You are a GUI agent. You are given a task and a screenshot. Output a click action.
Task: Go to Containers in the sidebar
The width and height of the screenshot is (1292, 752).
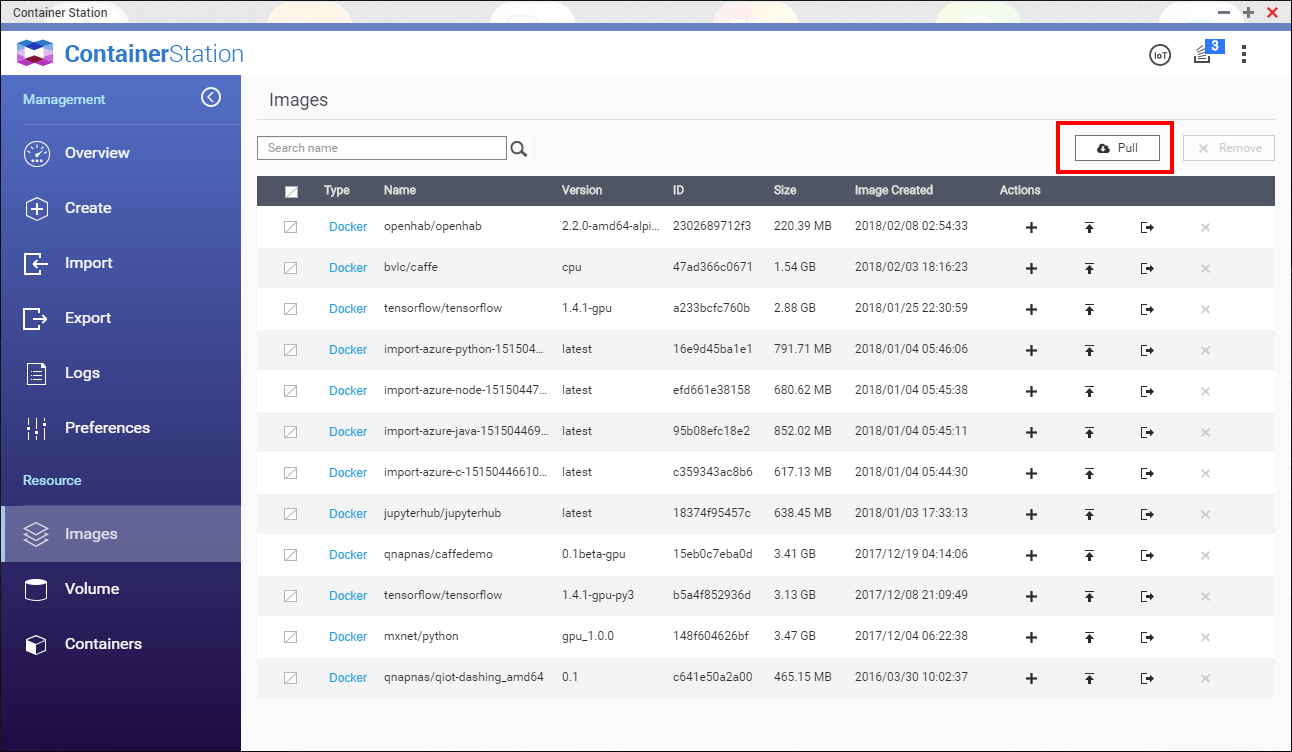click(103, 644)
